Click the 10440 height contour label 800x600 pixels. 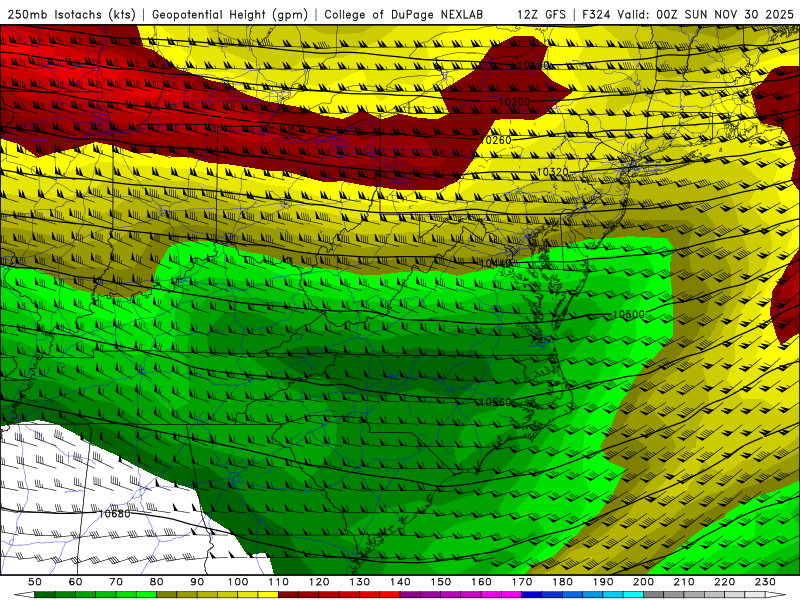(x=496, y=263)
